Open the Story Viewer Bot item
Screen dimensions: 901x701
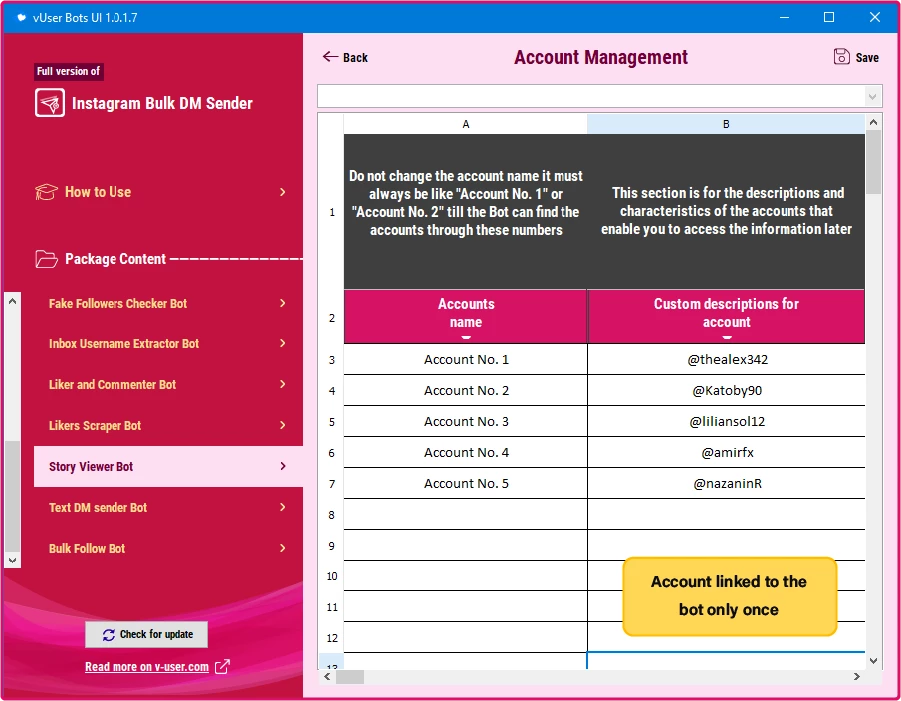168,467
